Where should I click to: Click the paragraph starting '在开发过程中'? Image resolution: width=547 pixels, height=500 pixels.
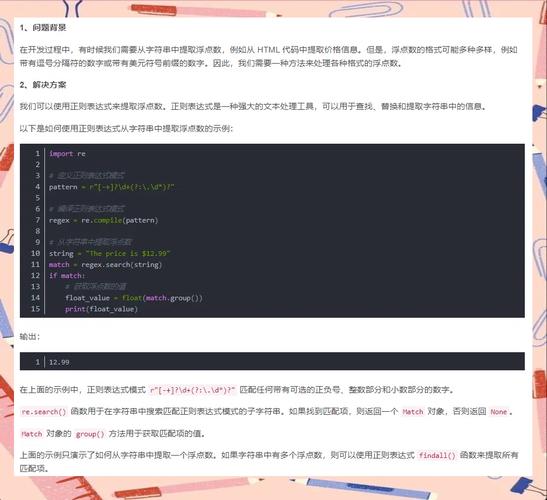pyautogui.click(x=269, y=56)
